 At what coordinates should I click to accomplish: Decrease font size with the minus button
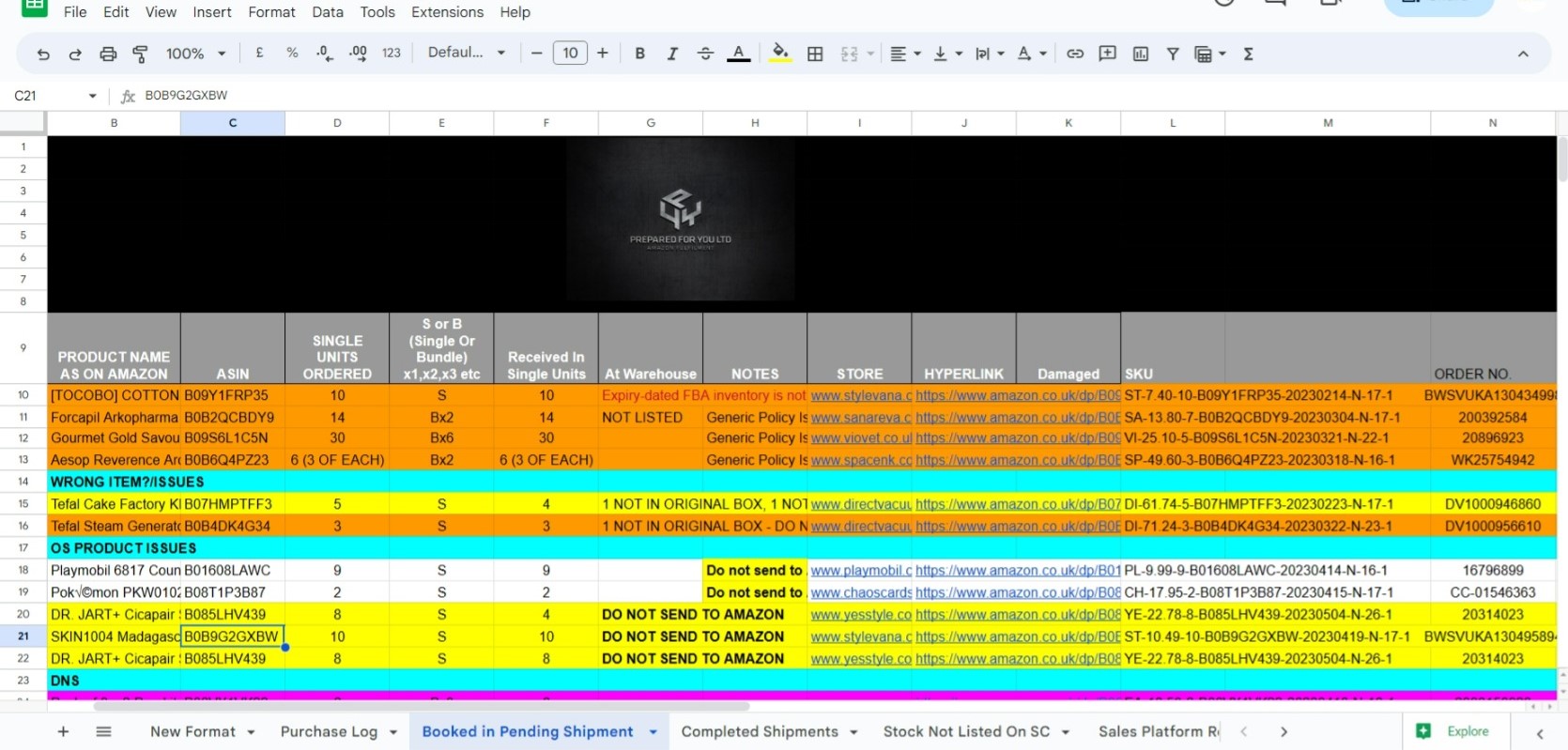pos(536,54)
